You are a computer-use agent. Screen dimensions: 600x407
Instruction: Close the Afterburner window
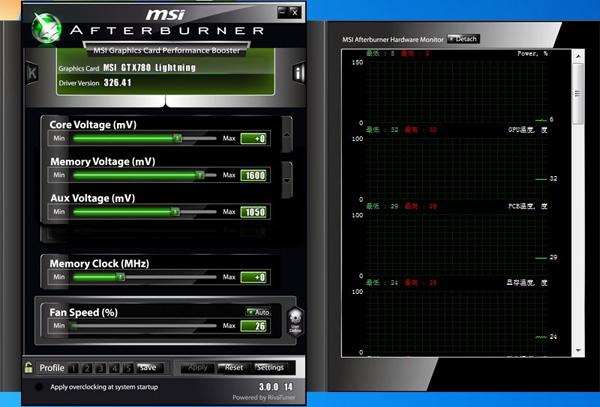point(295,12)
